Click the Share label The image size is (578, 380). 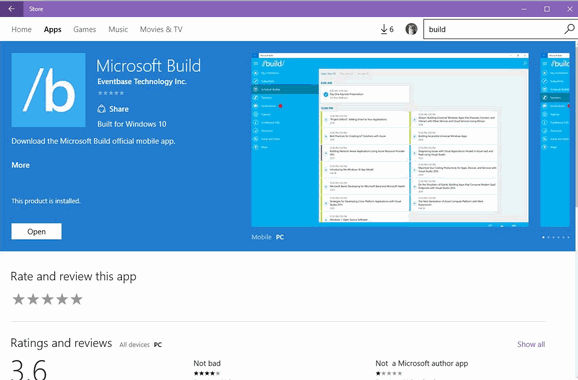[x=119, y=109]
